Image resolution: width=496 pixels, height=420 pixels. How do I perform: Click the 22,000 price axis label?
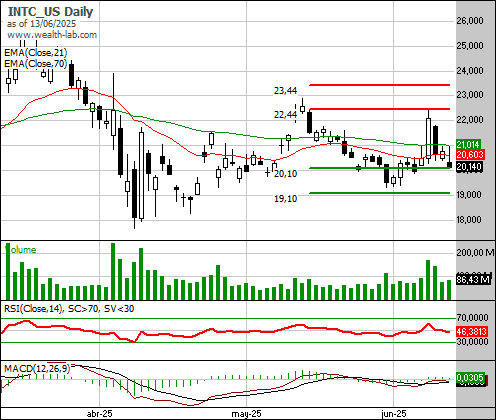tap(470, 120)
